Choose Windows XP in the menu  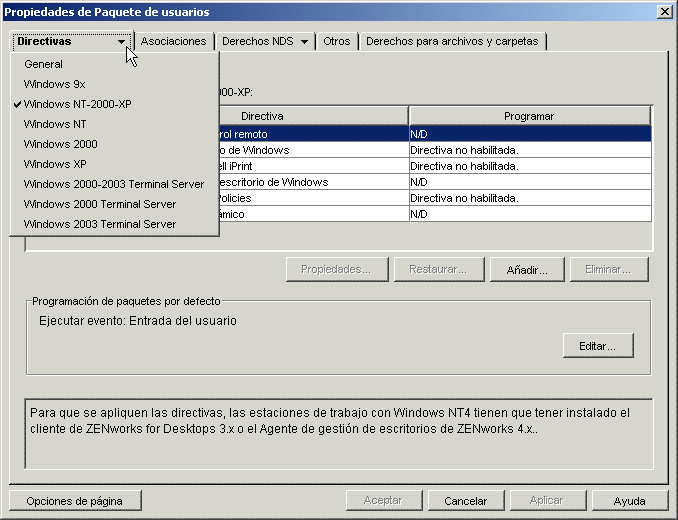pos(115,164)
